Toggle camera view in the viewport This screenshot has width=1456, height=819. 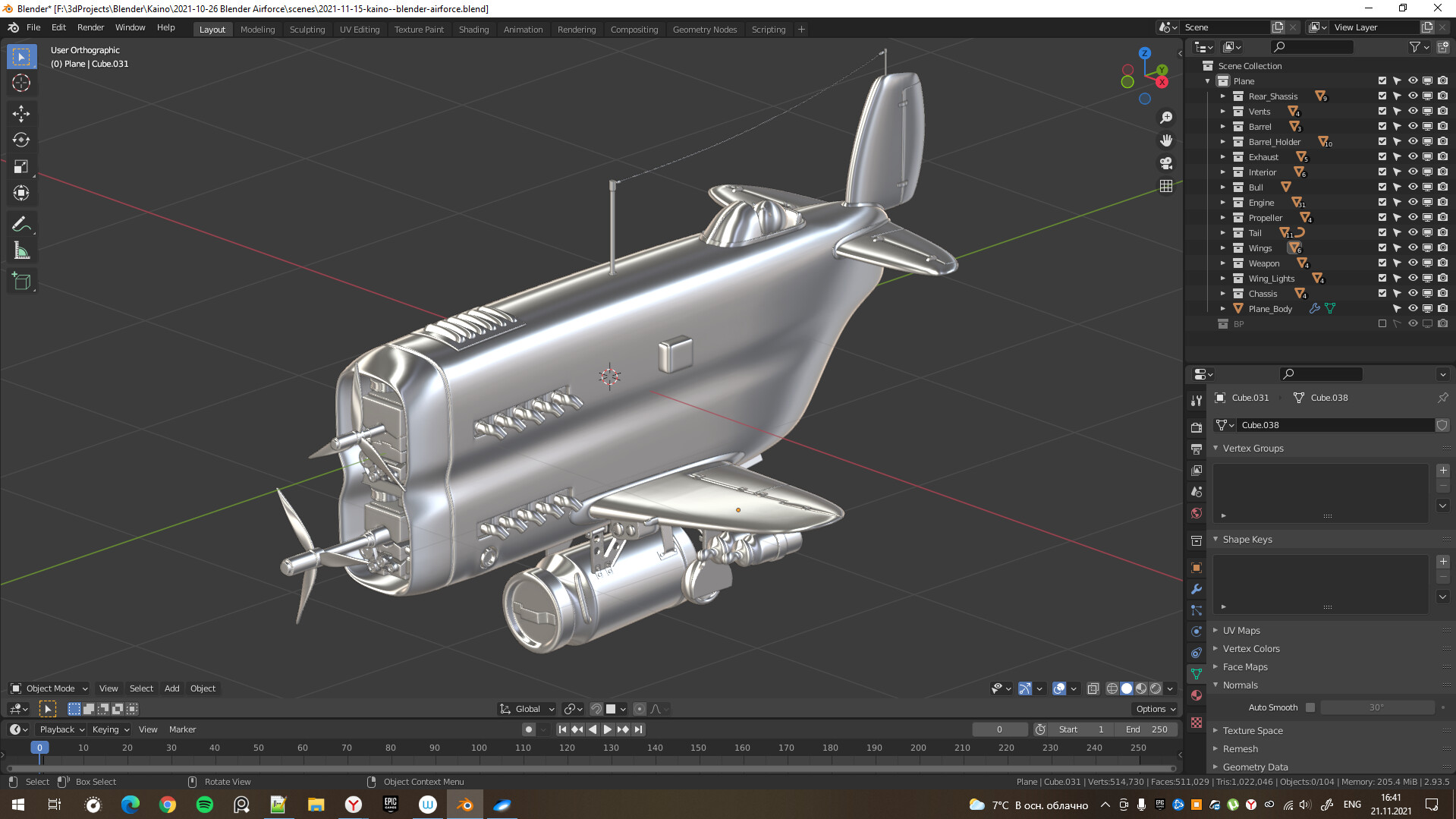[x=1166, y=163]
